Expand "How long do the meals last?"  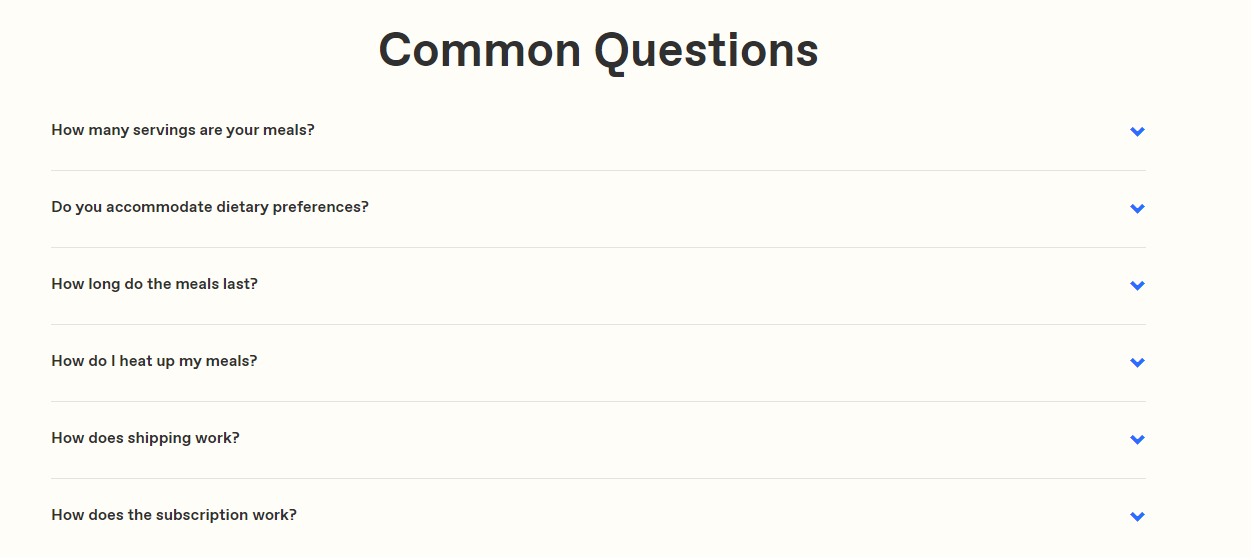point(154,284)
